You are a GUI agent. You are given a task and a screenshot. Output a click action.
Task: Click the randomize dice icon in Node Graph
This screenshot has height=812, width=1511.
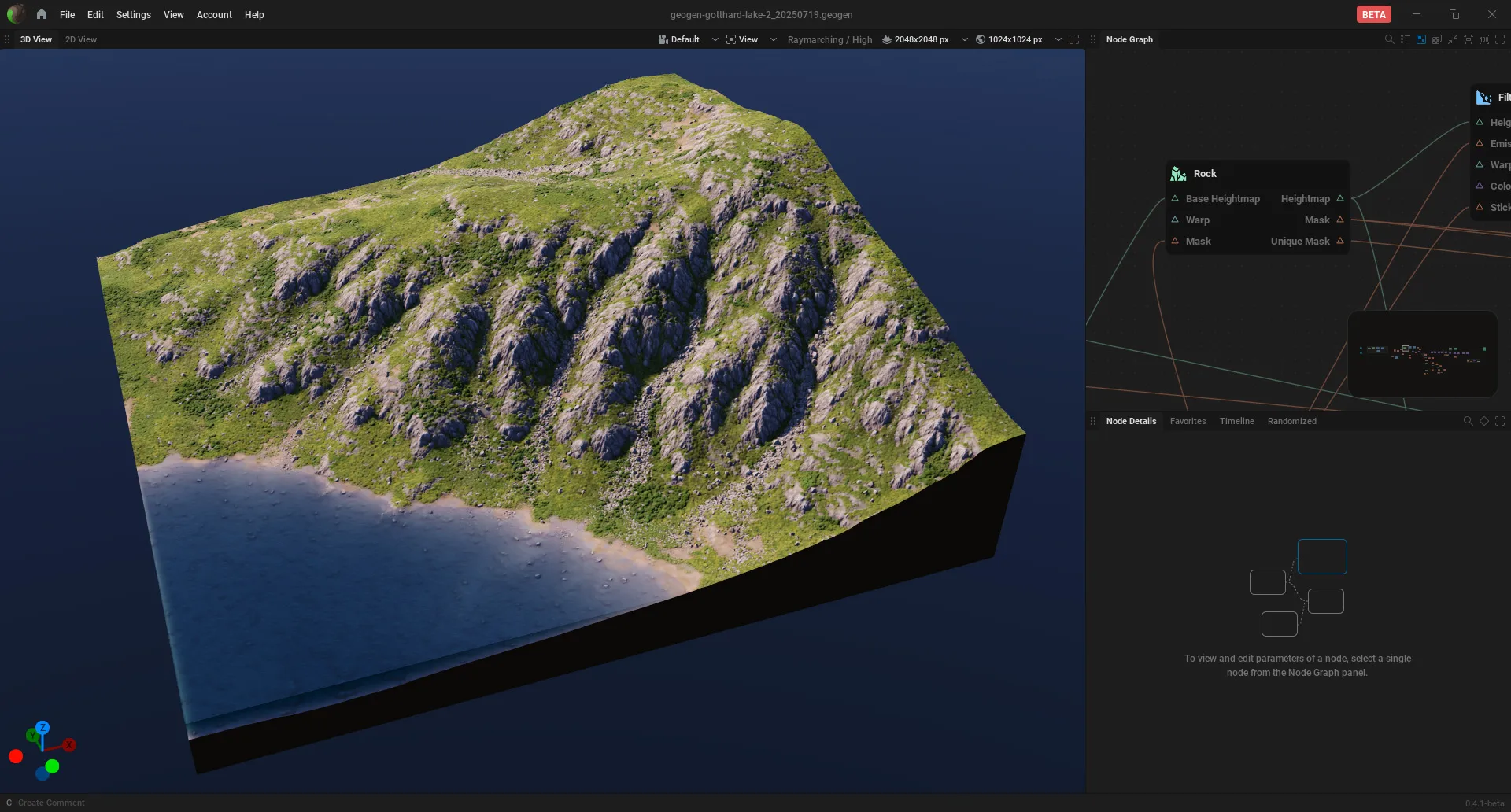pyautogui.click(x=1437, y=39)
